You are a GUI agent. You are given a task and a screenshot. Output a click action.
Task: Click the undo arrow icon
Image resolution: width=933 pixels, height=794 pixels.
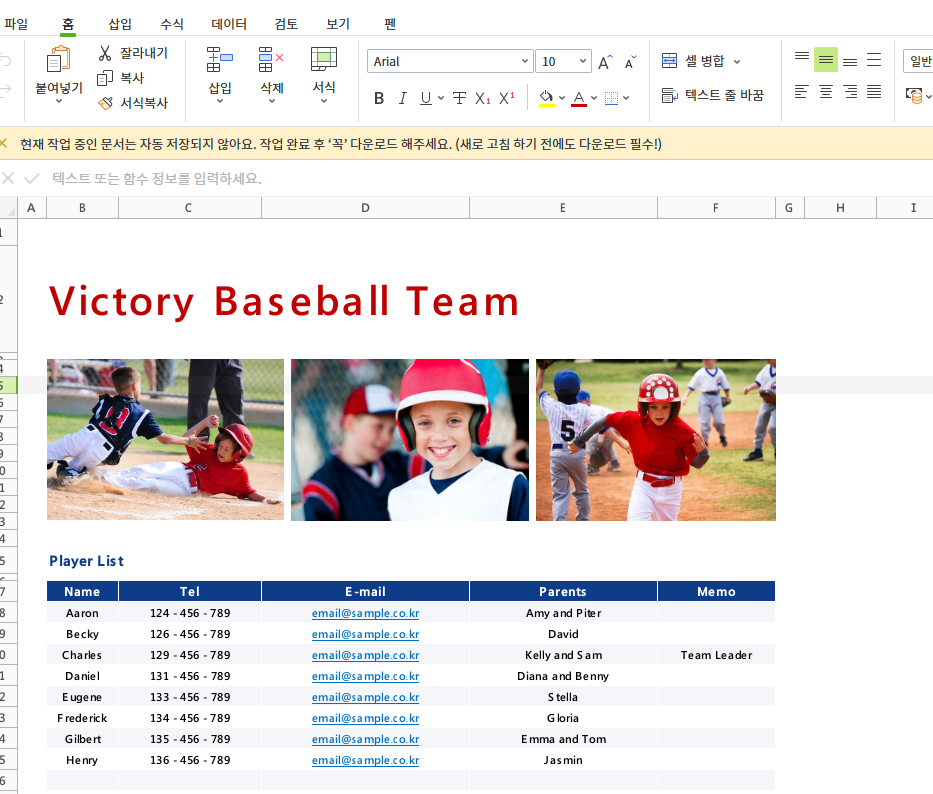[5, 60]
